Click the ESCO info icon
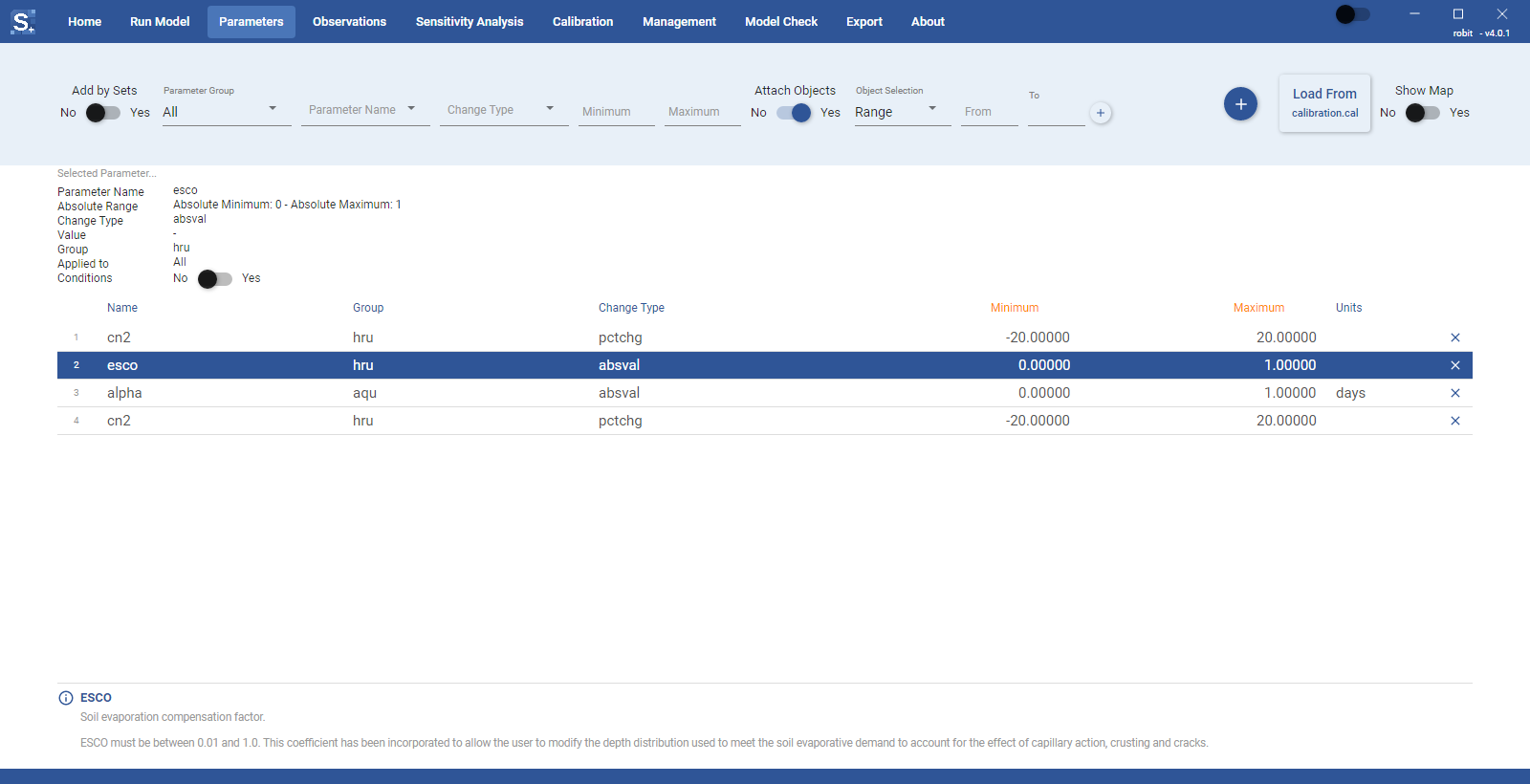Screen dimensions: 1530x784 click(x=66, y=698)
